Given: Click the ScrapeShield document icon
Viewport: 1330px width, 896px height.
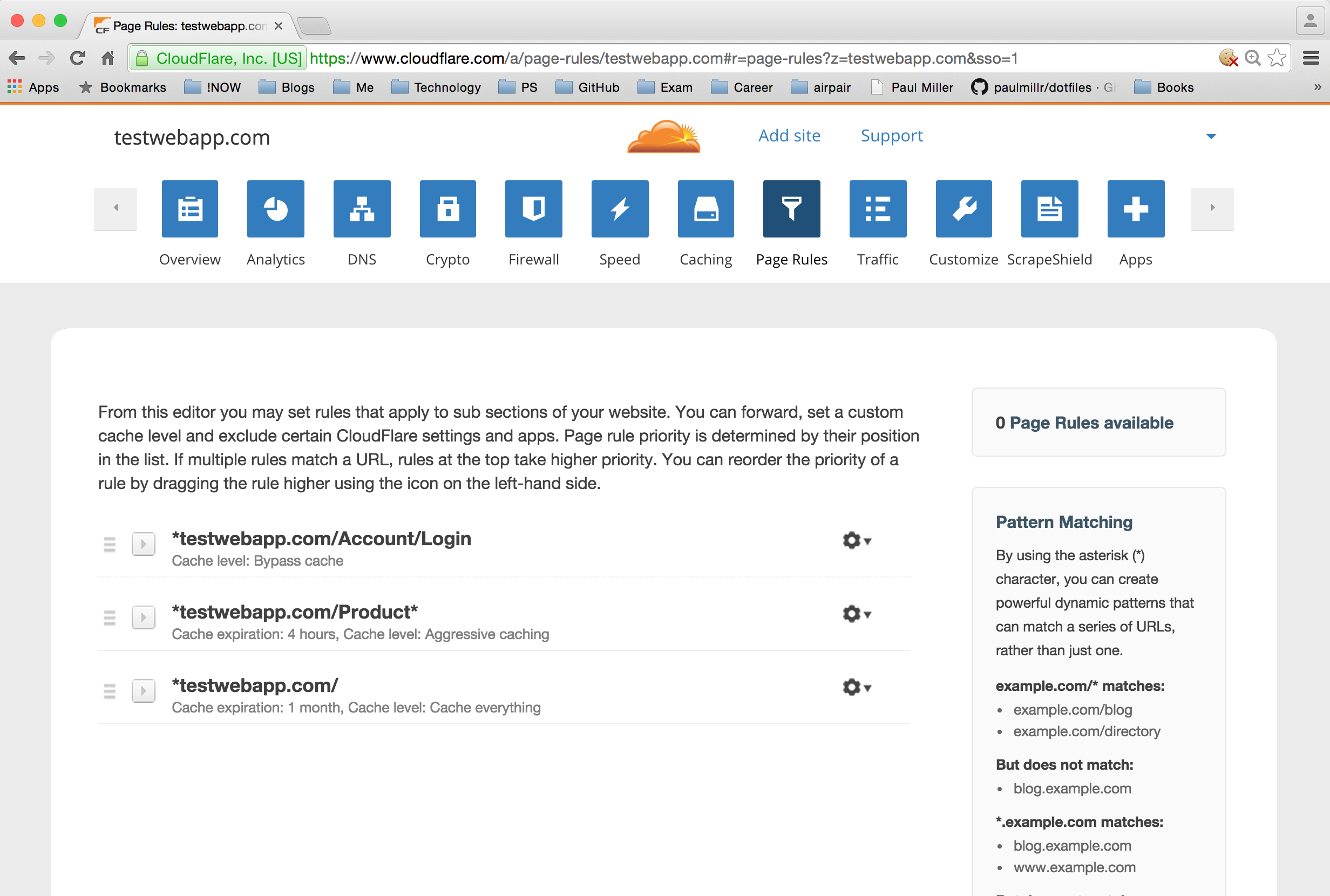Looking at the screenshot, I should (1049, 208).
